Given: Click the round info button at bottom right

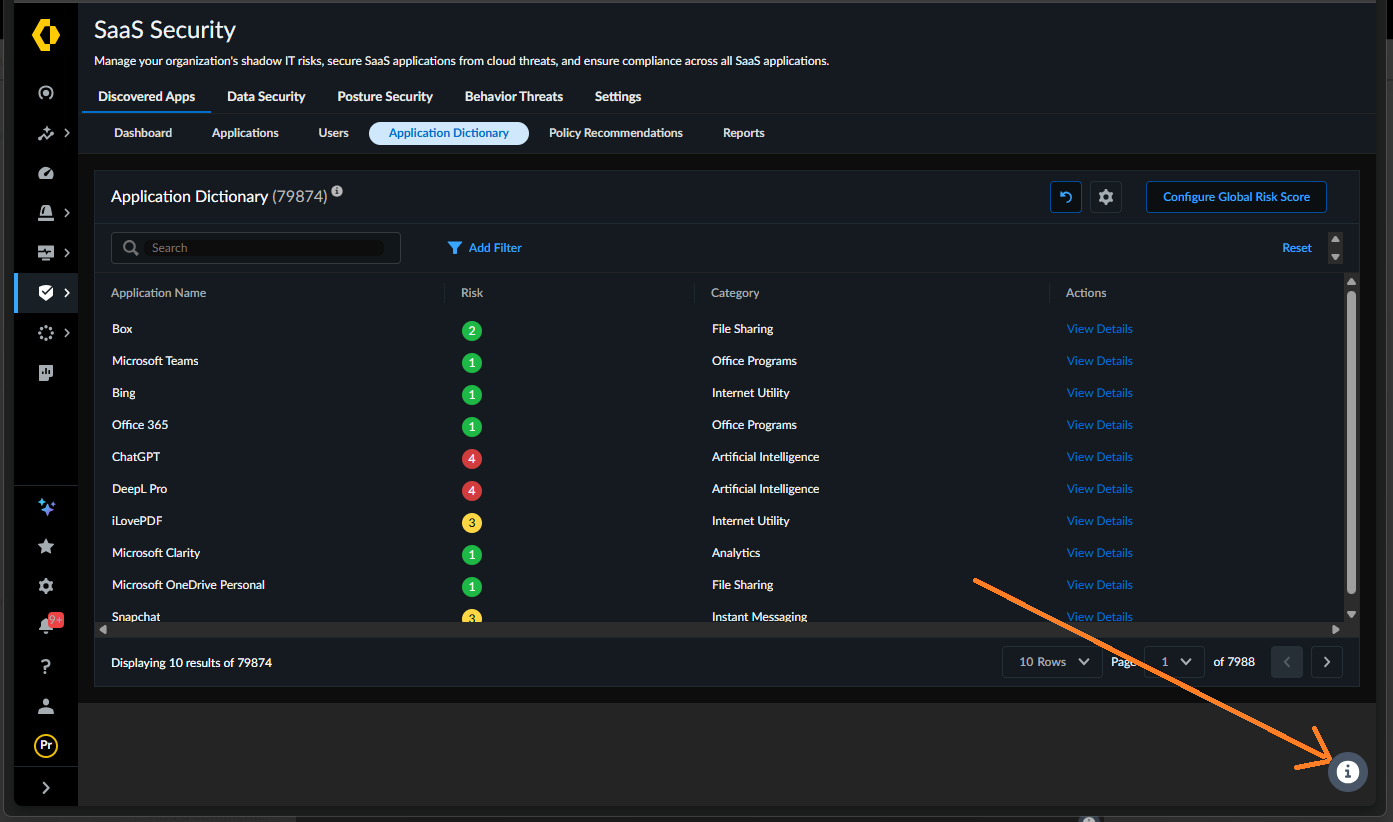Looking at the screenshot, I should (1348, 772).
